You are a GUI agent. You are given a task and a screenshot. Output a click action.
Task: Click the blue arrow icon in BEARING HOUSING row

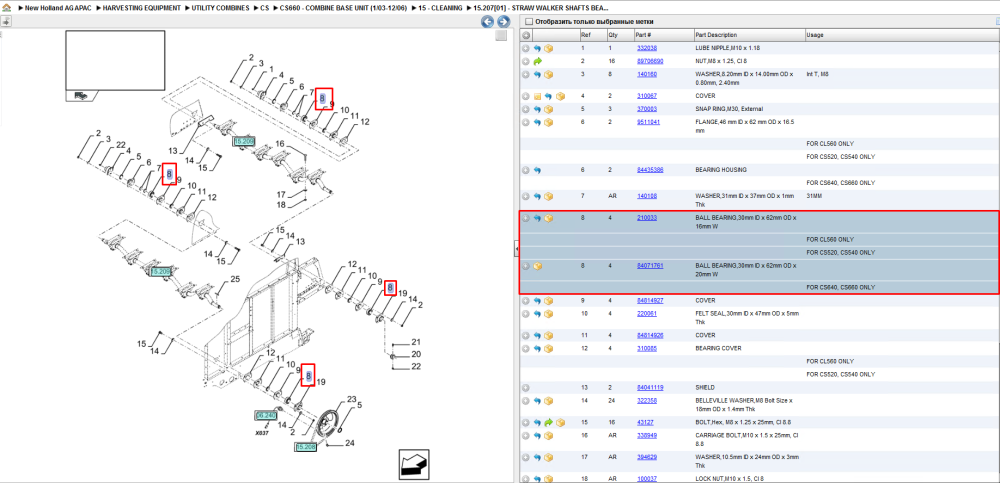point(537,170)
